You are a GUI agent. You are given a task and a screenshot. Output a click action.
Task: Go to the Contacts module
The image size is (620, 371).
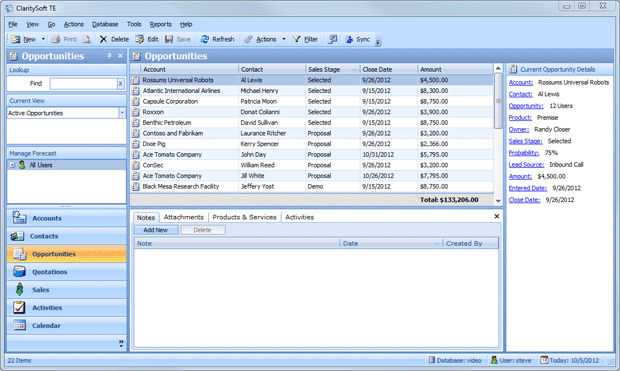pos(66,236)
